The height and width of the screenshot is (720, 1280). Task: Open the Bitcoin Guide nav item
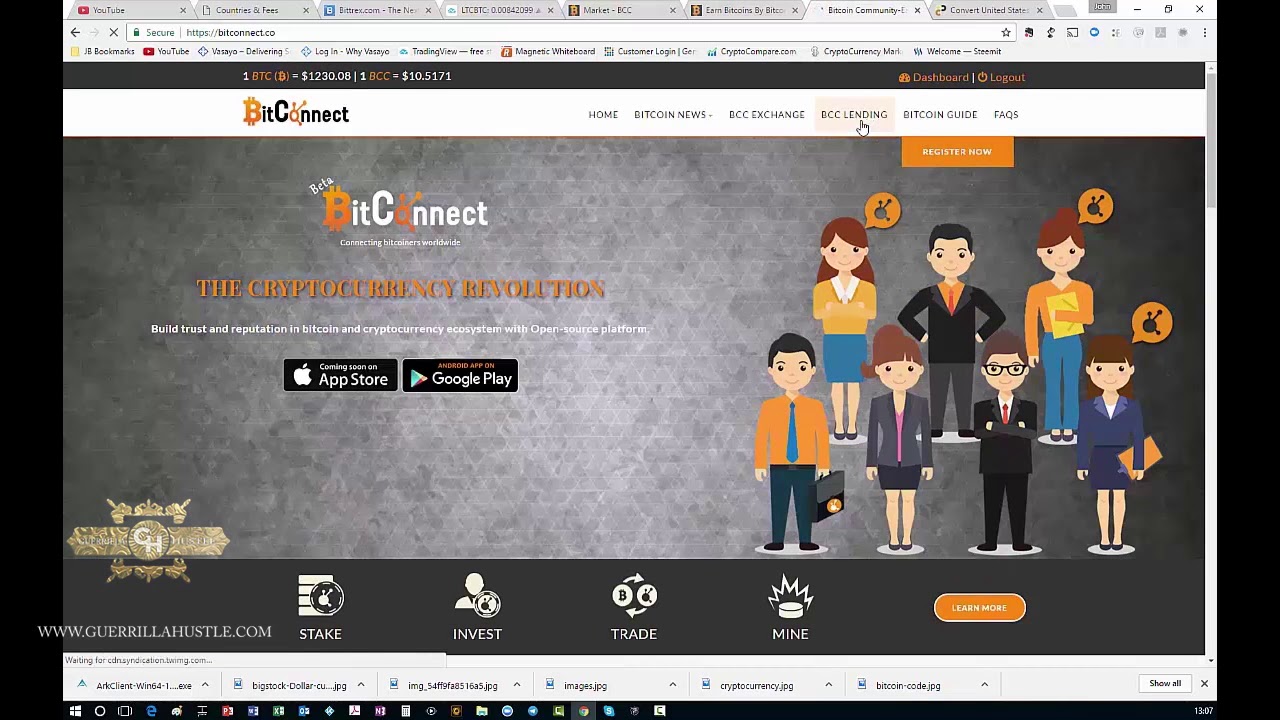click(940, 115)
